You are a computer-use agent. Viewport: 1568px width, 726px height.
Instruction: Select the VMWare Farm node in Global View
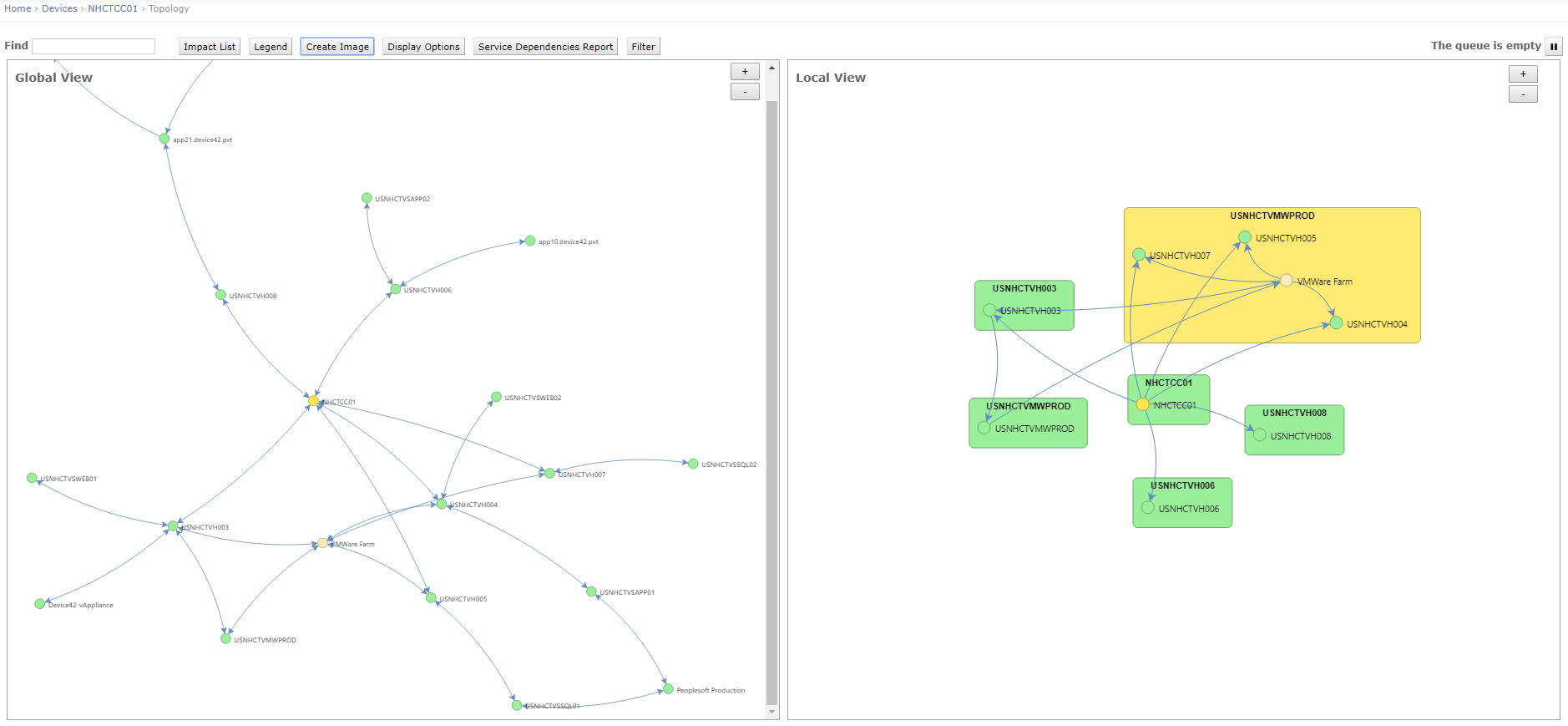pos(322,543)
